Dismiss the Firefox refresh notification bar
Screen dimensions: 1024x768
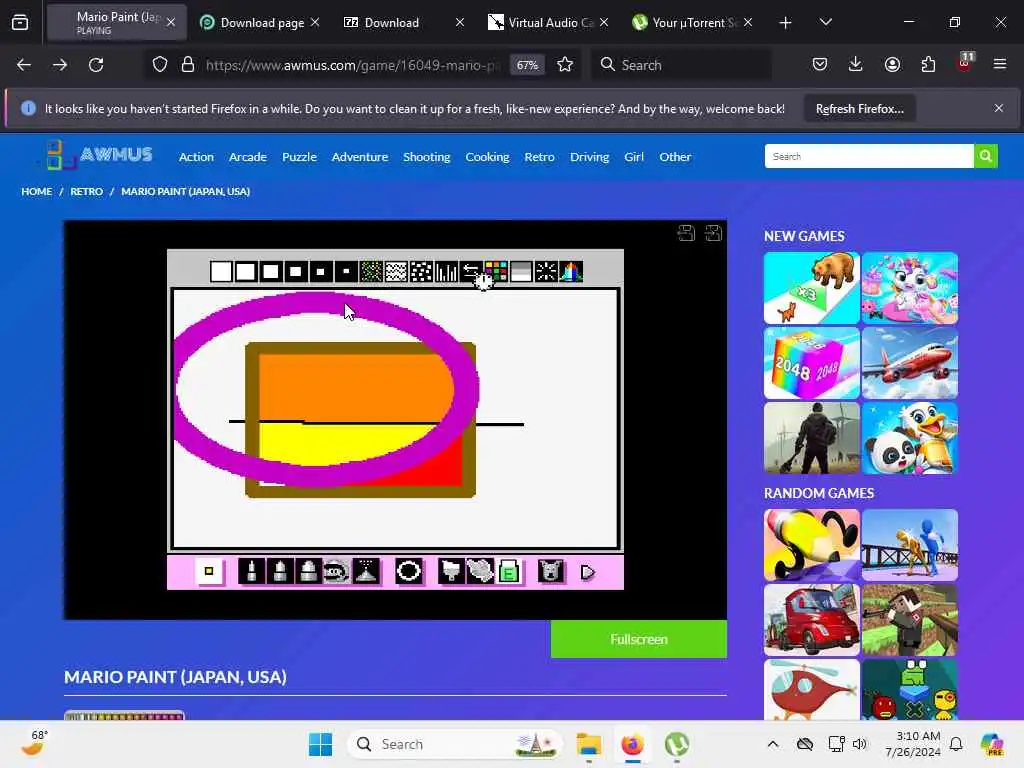click(x=999, y=108)
